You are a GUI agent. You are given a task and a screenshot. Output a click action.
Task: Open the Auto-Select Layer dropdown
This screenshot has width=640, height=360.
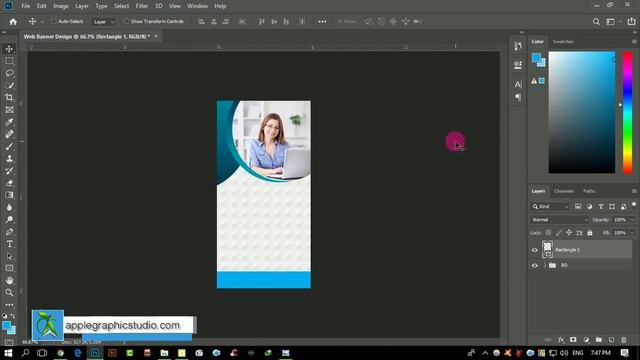click(x=104, y=22)
